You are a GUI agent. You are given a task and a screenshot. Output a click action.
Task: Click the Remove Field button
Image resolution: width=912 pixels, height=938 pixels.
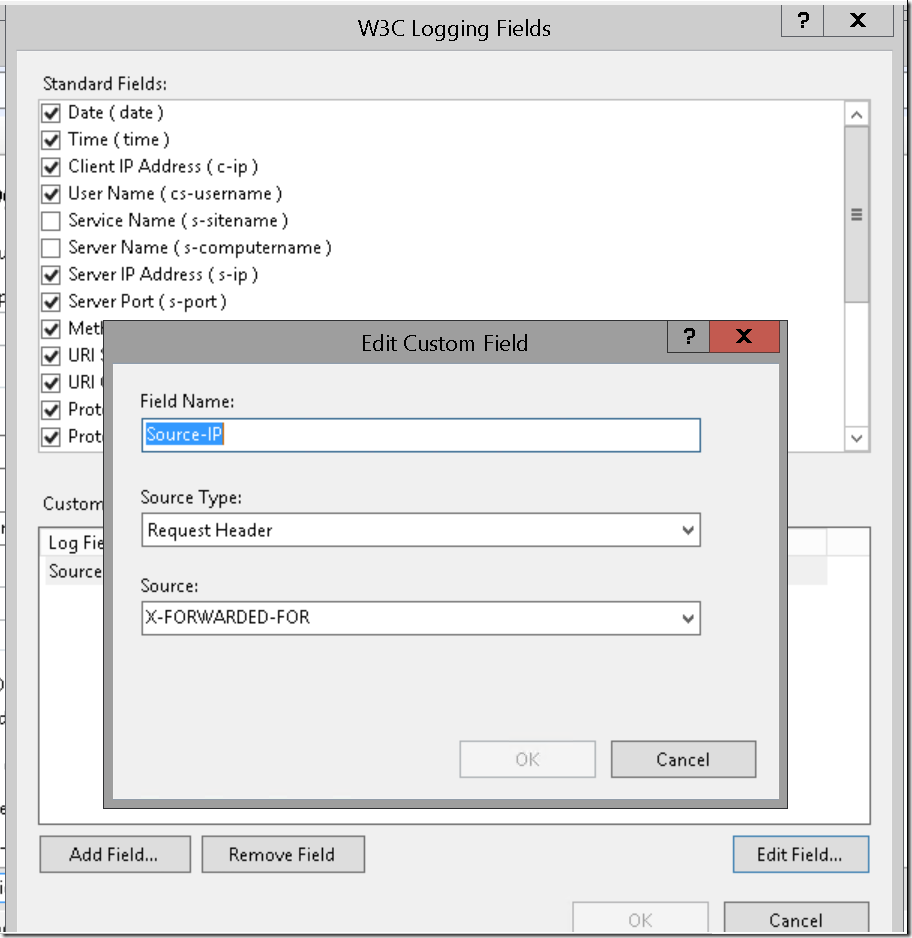(283, 854)
